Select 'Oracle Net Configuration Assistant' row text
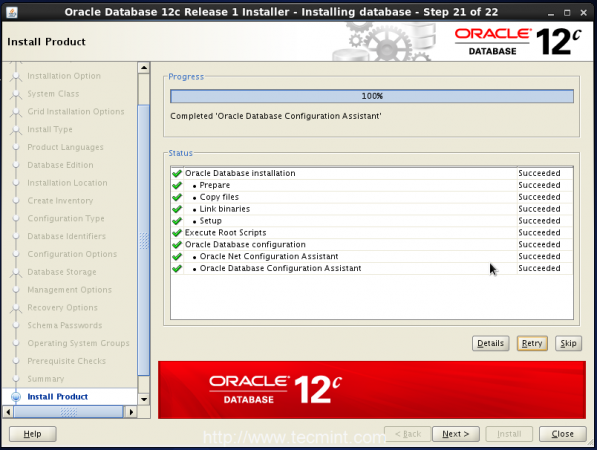 269,257
